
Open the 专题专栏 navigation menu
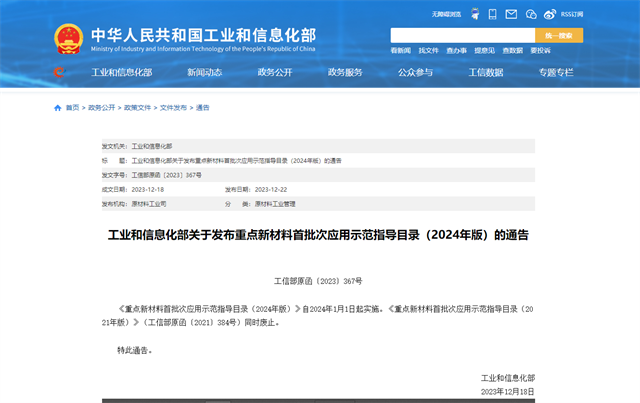[556, 73]
